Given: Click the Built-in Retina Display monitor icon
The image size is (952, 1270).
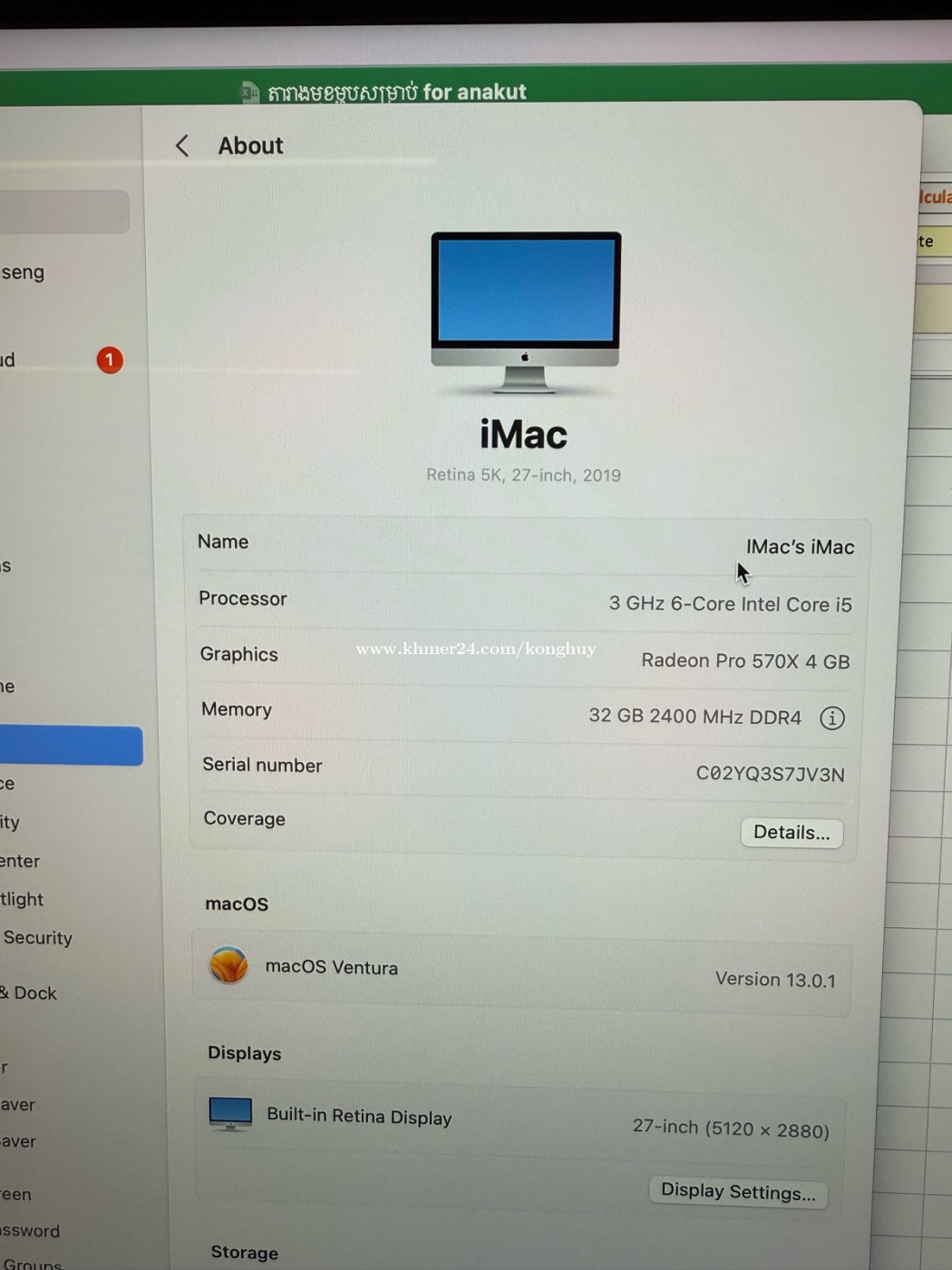Looking at the screenshot, I should (230, 1113).
